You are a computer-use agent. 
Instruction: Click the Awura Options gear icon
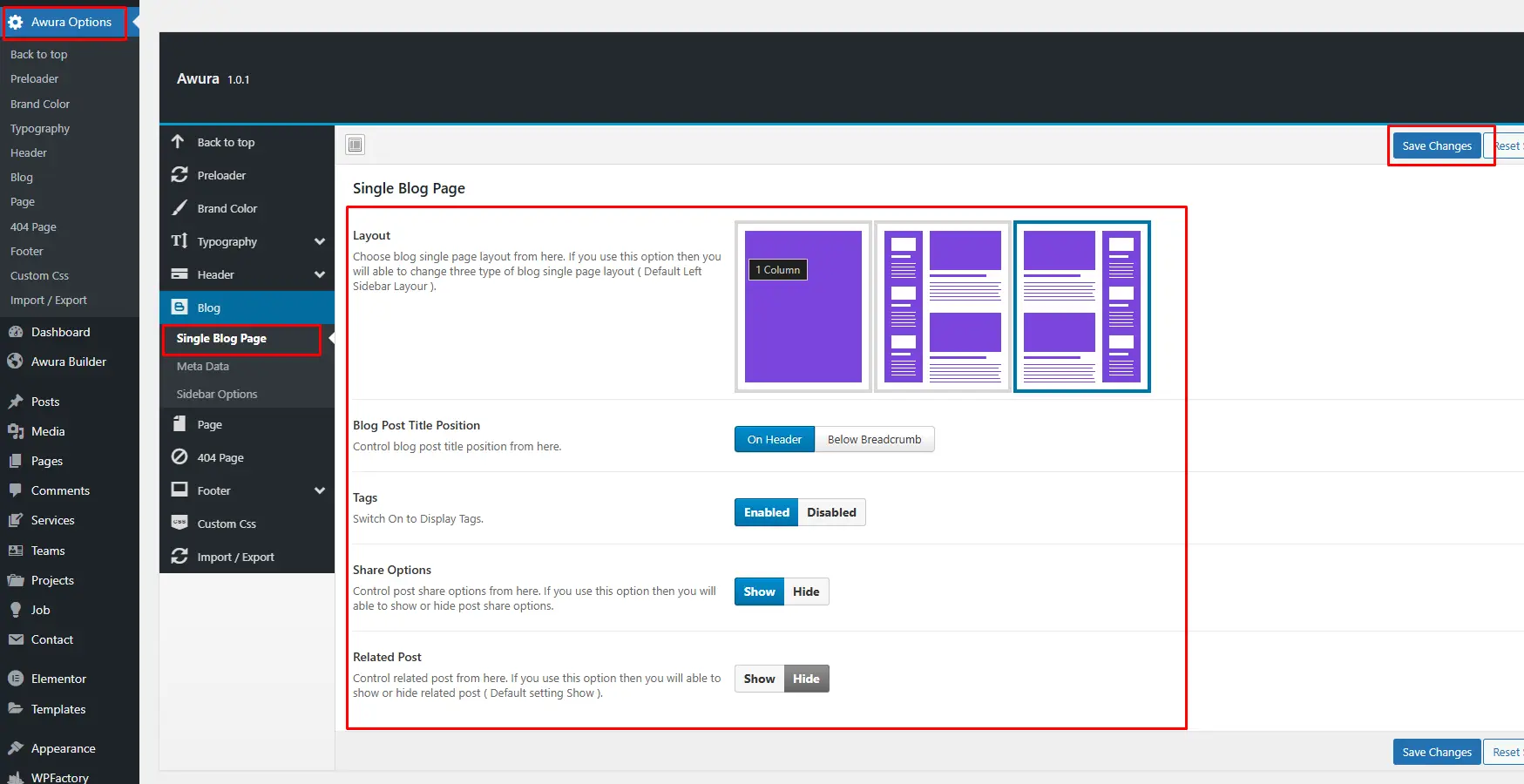(16, 22)
